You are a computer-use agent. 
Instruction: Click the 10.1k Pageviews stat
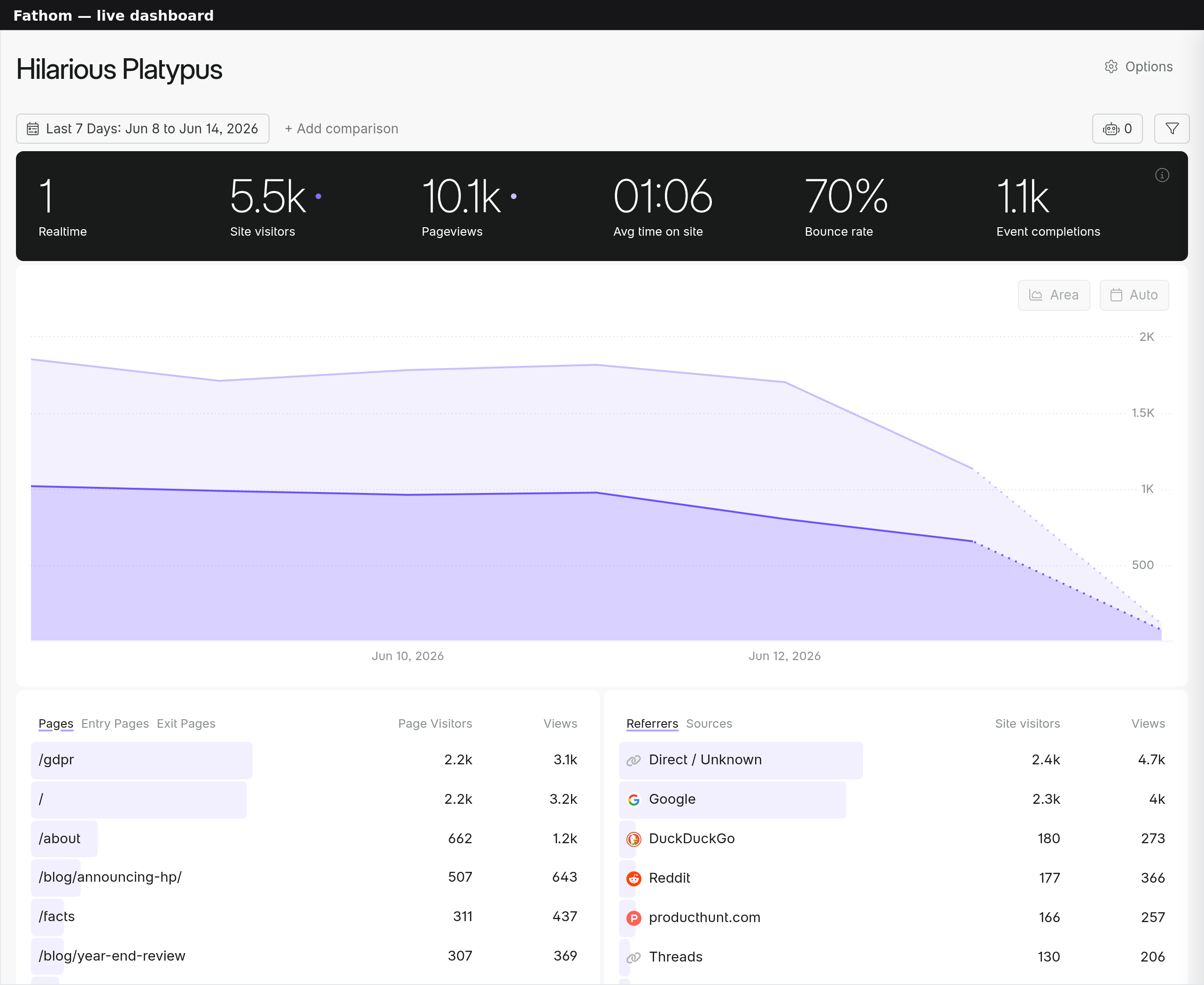pyautogui.click(x=461, y=196)
